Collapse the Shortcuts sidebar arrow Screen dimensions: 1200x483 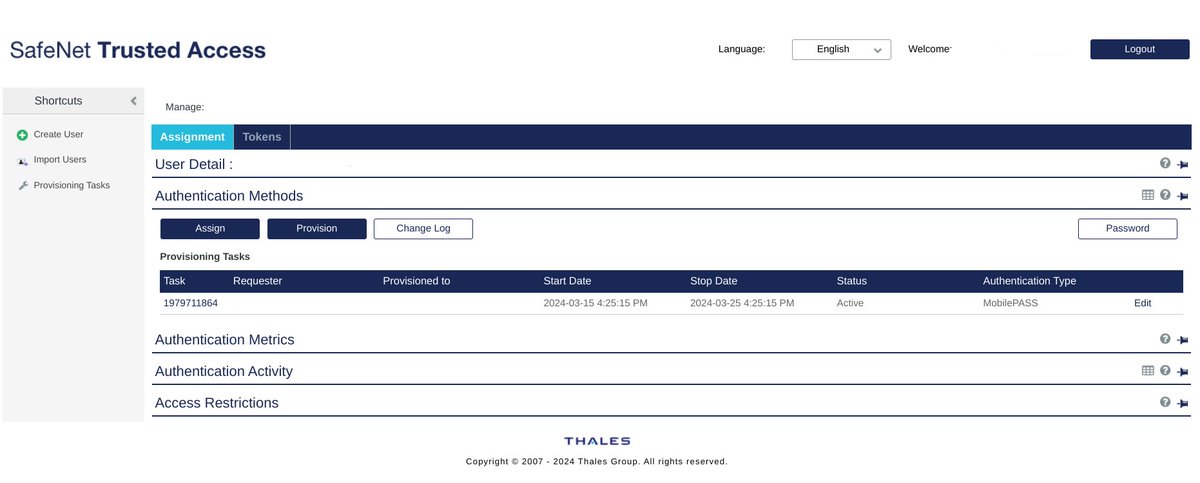(134, 101)
